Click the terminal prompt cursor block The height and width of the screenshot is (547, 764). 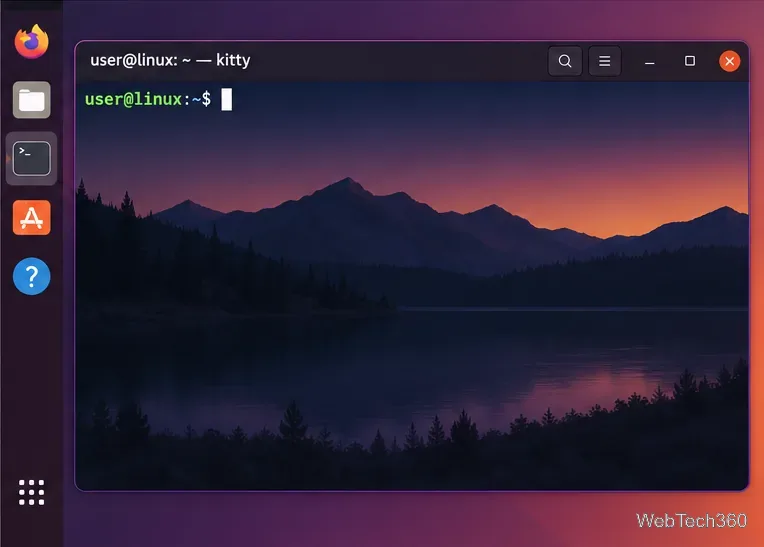(x=227, y=100)
